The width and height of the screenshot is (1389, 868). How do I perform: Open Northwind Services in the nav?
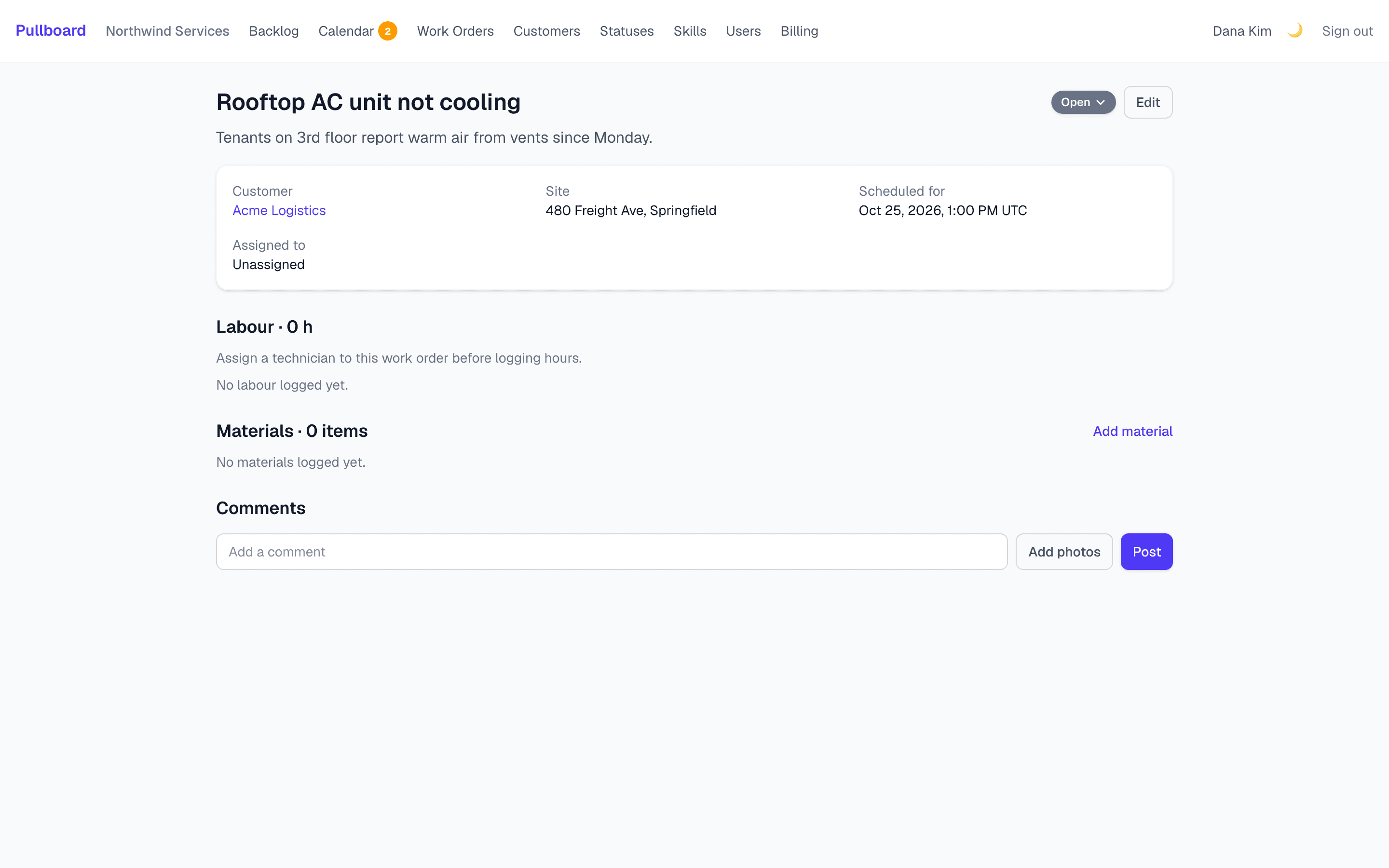pyautogui.click(x=168, y=31)
